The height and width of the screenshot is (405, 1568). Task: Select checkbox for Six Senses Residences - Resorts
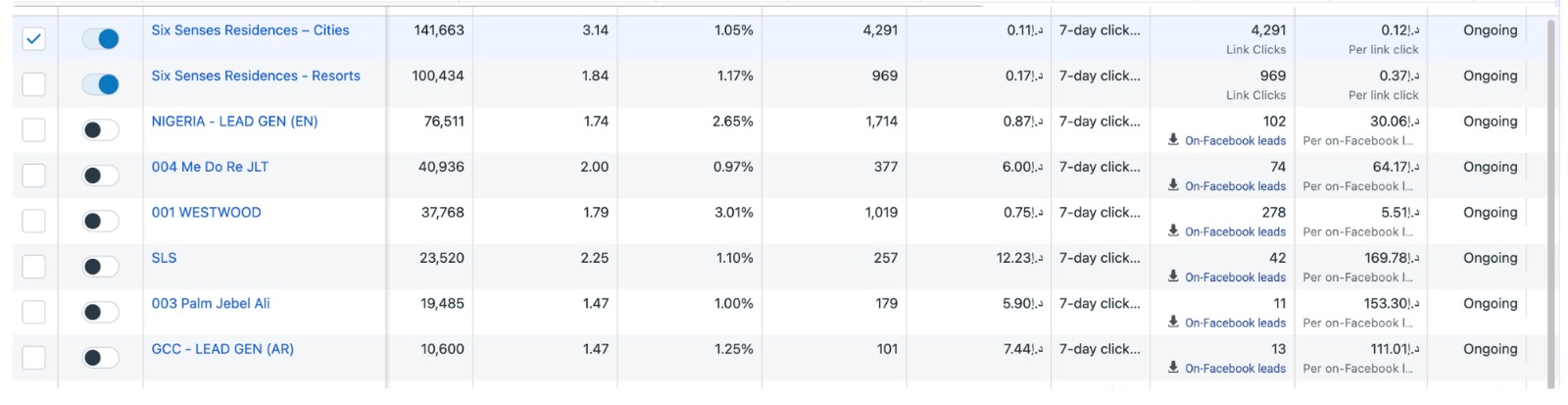(x=33, y=84)
